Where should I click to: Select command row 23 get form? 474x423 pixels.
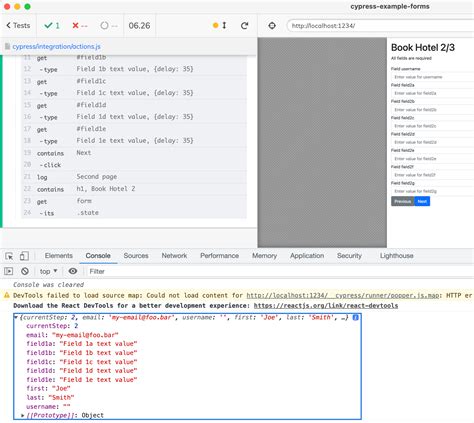point(134,201)
